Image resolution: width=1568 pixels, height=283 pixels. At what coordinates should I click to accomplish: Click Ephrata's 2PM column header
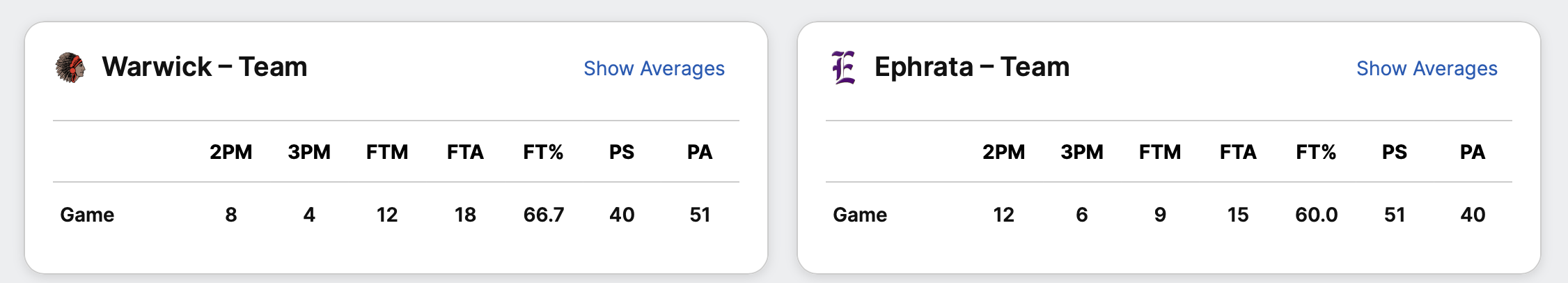click(x=1004, y=152)
